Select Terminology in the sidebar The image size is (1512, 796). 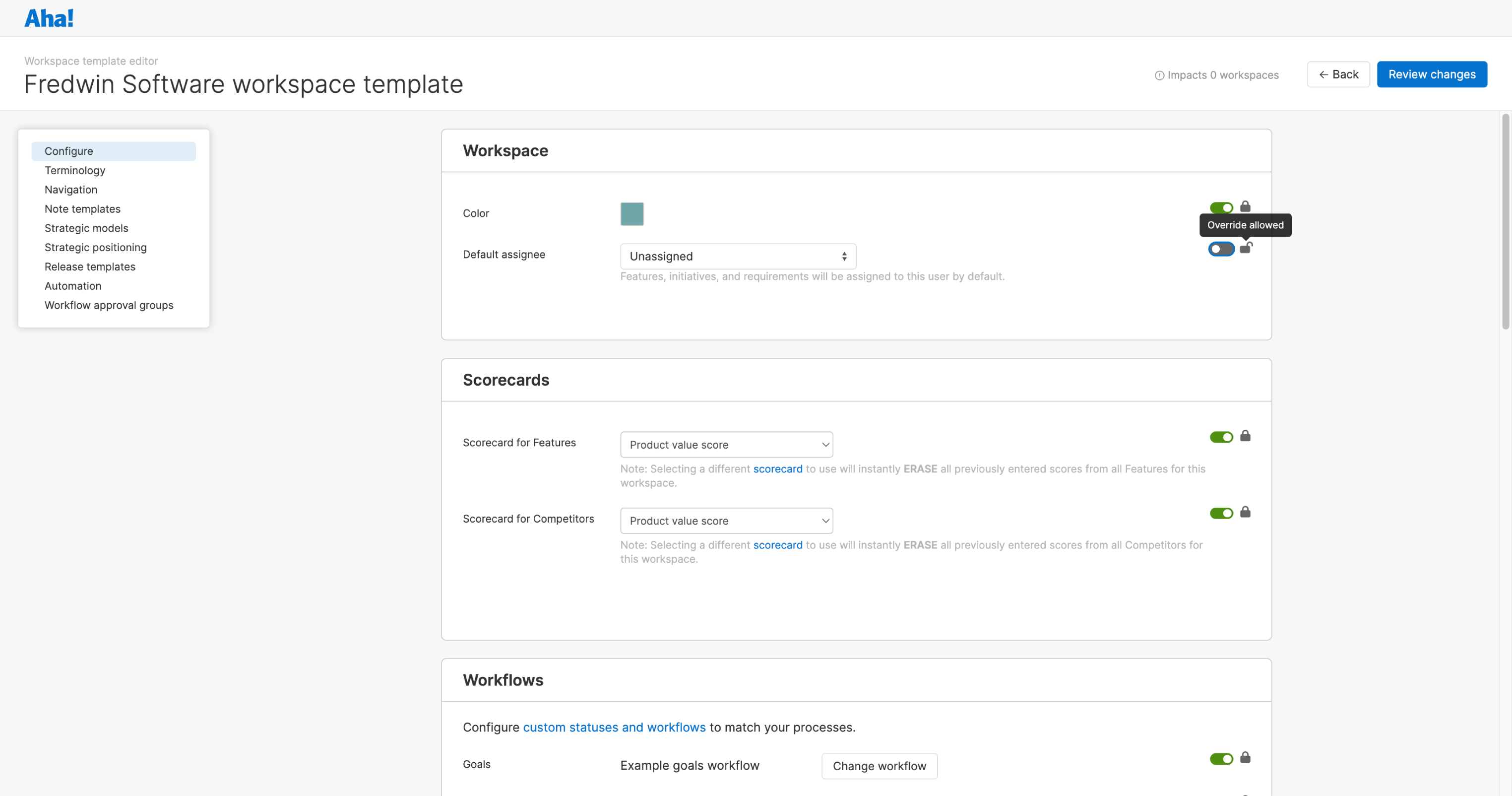(74, 170)
